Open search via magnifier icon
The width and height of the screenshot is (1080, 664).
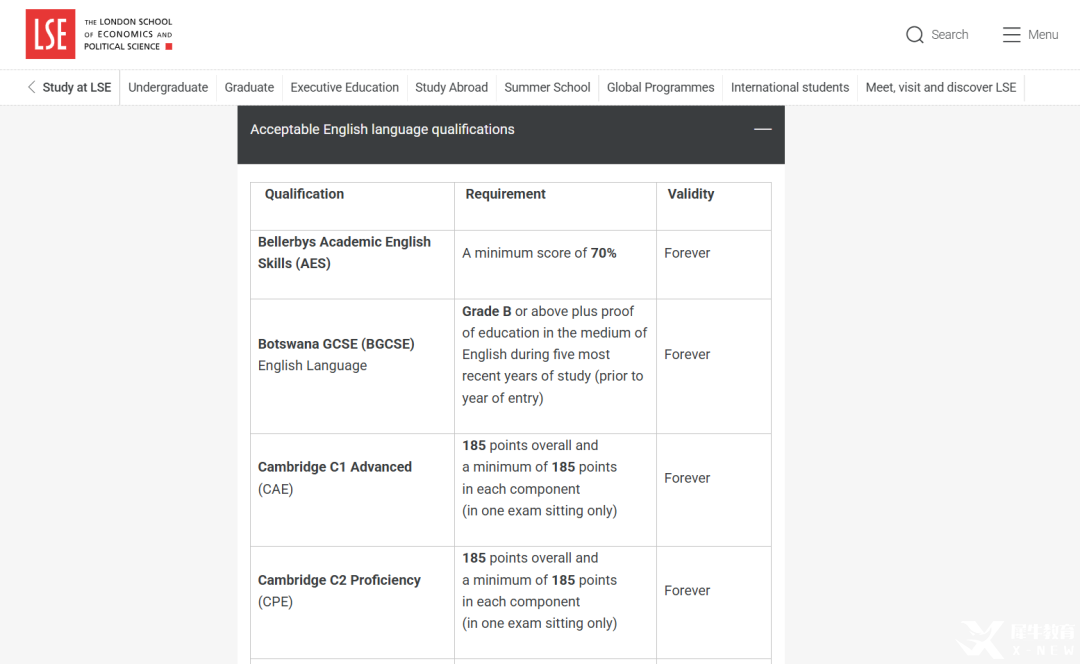[x=914, y=34]
